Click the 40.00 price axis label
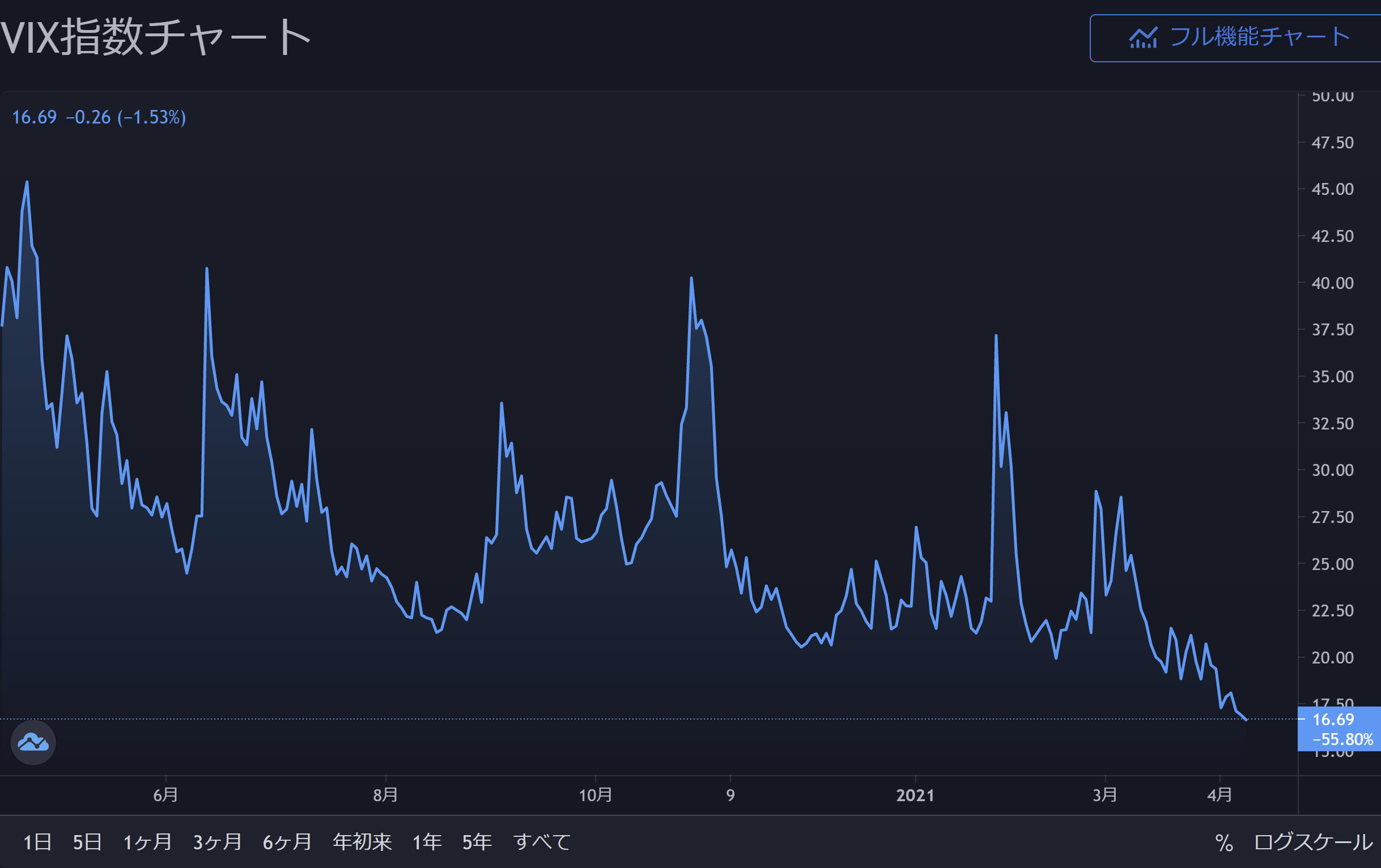 (1332, 283)
